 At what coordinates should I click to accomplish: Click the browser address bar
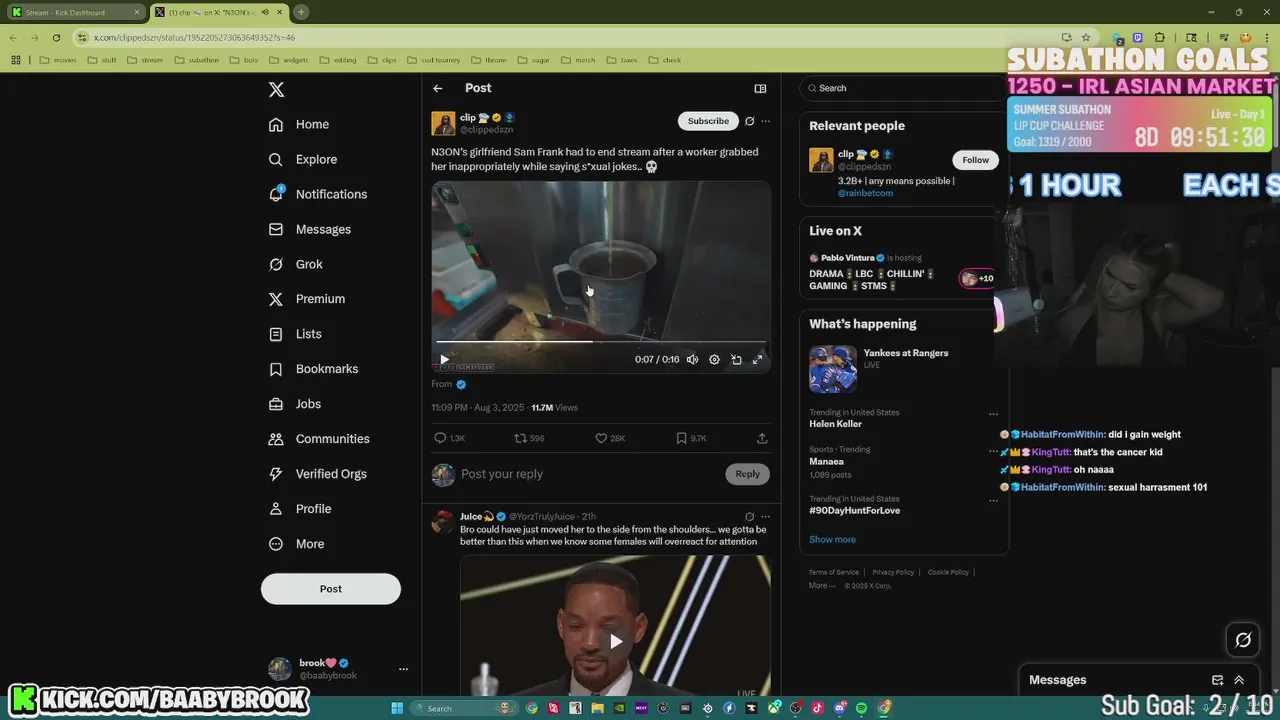tap(560, 37)
